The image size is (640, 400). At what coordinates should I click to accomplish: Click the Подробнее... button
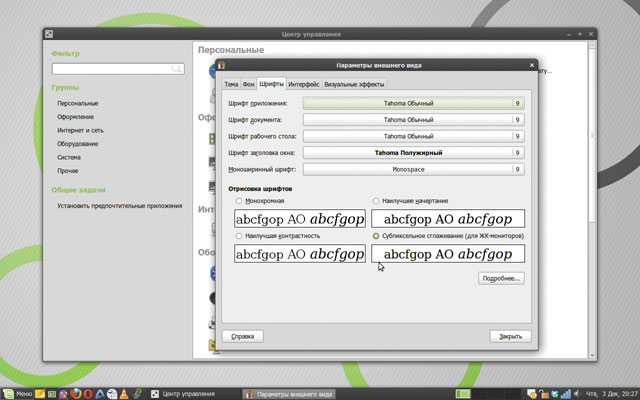click(501, 278)
